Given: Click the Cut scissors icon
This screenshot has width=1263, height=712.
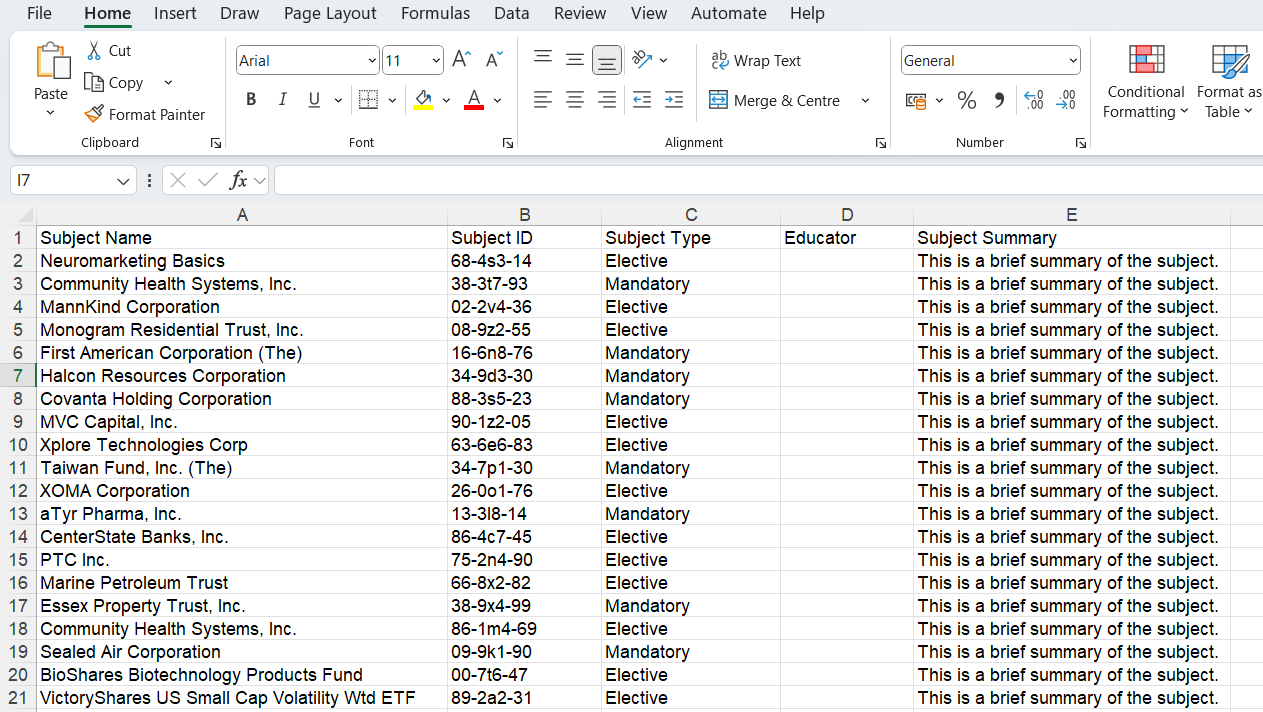Looking at the screenshot, I should (94, 51).
